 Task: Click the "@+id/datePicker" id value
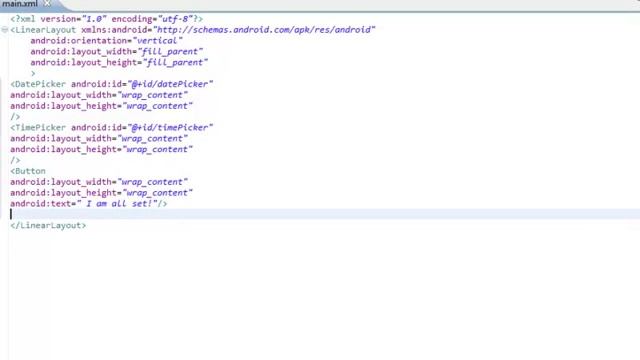pyautogui.click(x=170, y=84)
